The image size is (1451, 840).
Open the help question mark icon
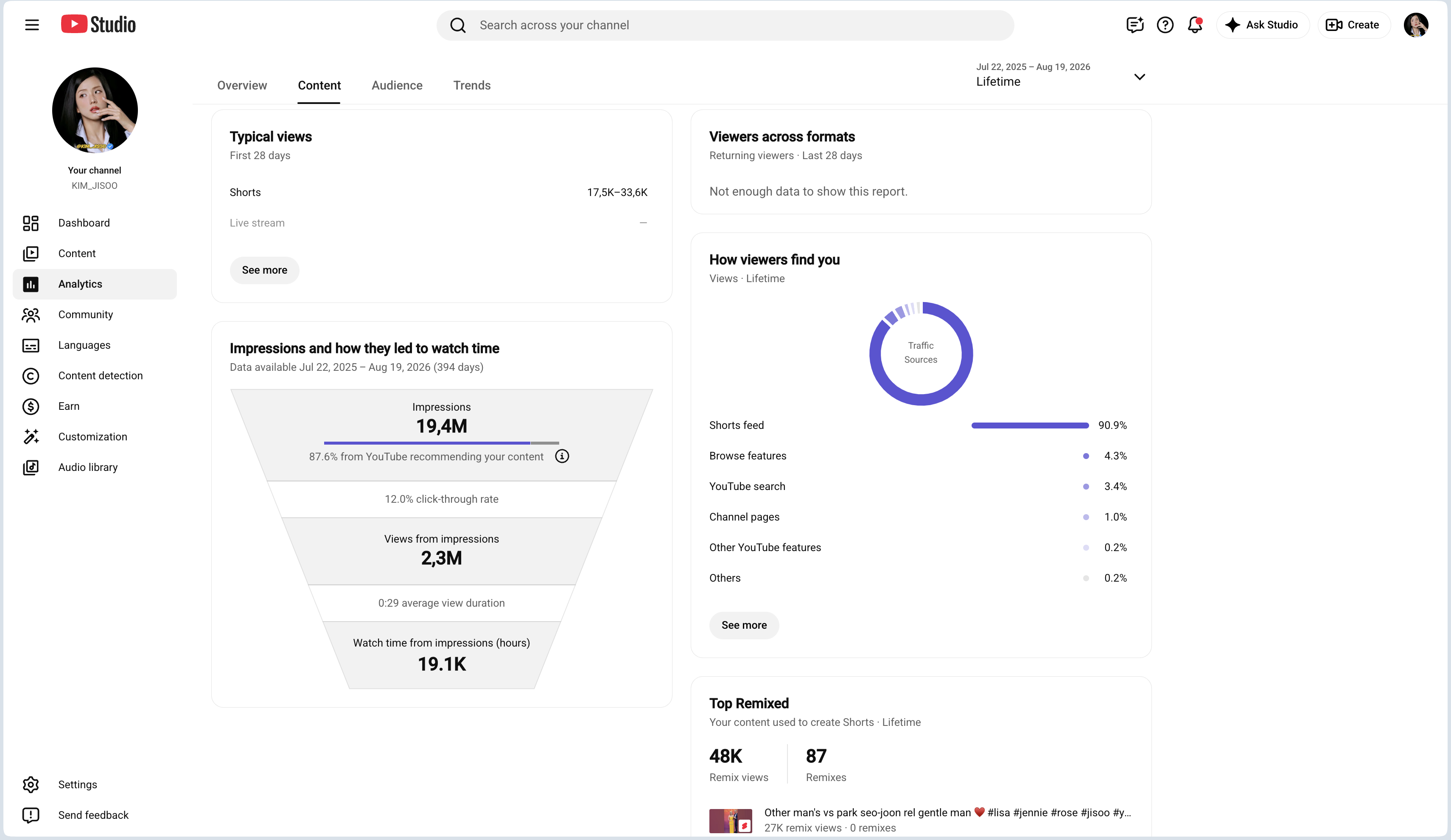(1165, 25)
